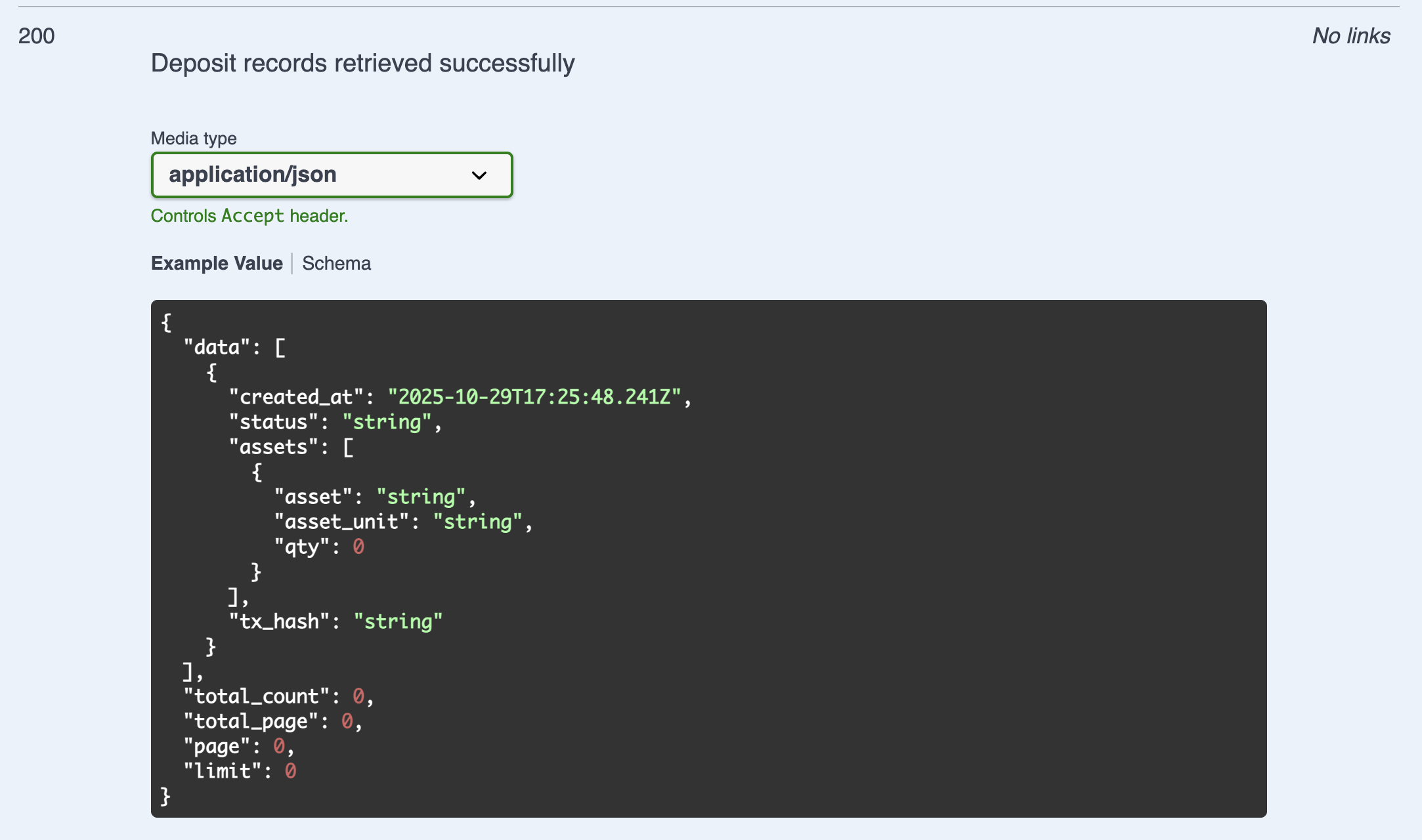This screenshot has width=1422, height=840.
Task: Click the created_at timestamp value
Action: pyautogui.click(x=534, y=397)
